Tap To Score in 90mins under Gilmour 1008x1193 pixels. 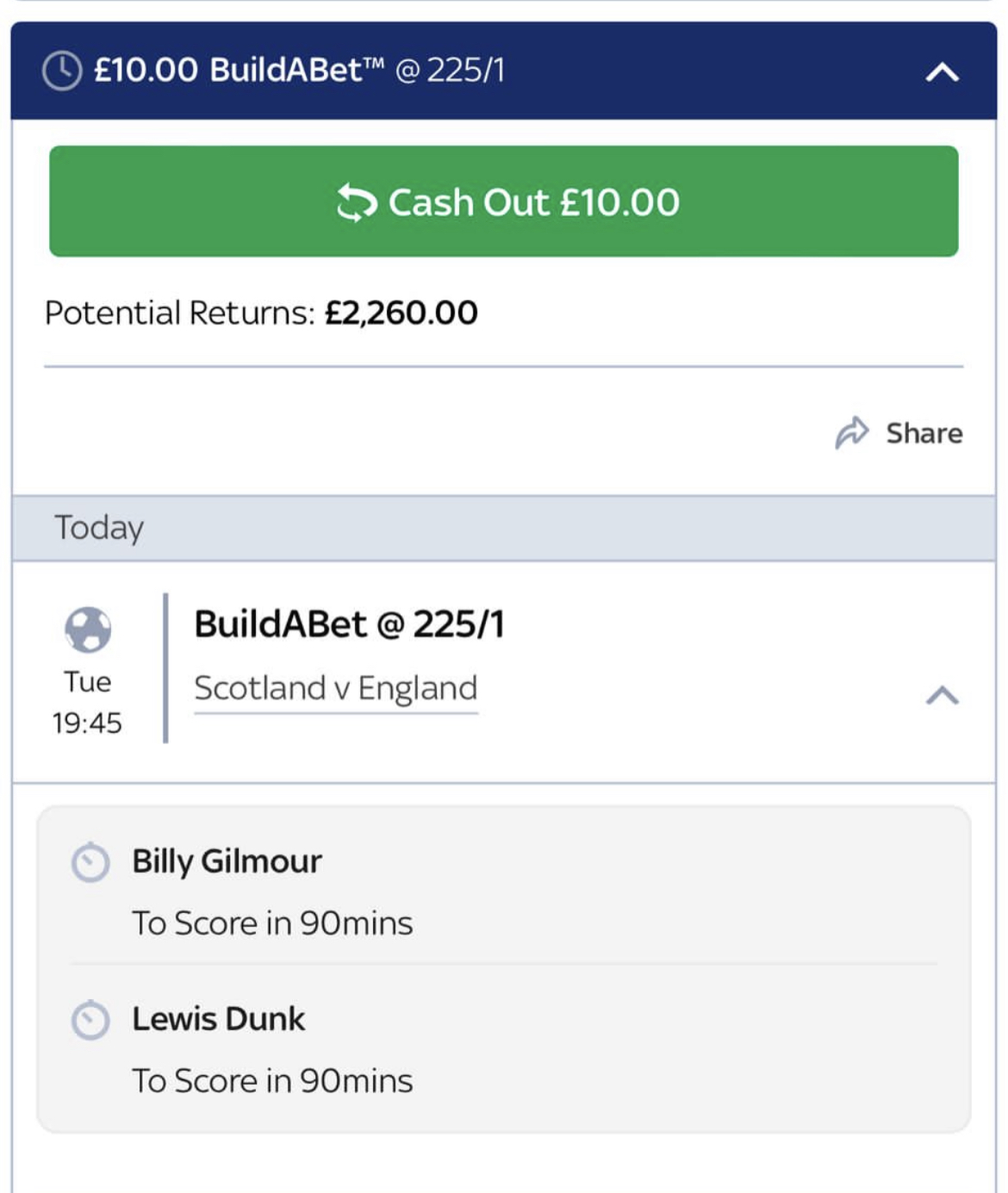pyautogui.click(x=272, y=923)
